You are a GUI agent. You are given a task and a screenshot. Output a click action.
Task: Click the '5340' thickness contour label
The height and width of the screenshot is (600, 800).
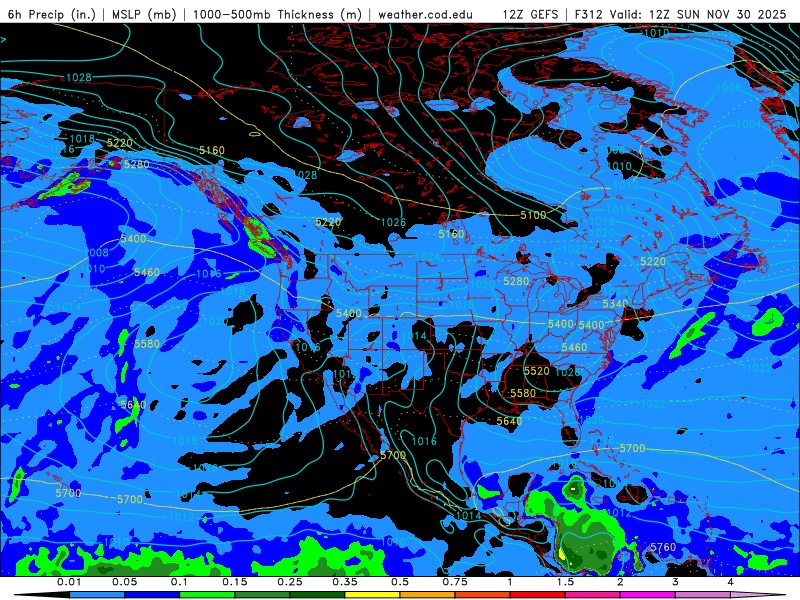tap(615, 304)
